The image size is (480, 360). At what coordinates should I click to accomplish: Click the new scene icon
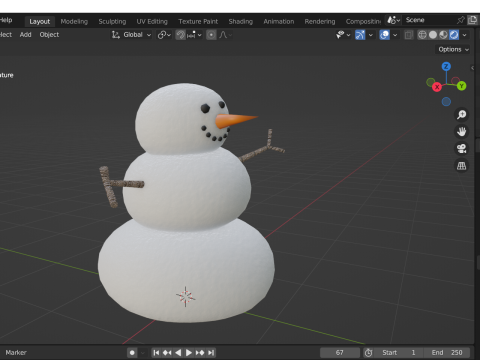(472, 20)
